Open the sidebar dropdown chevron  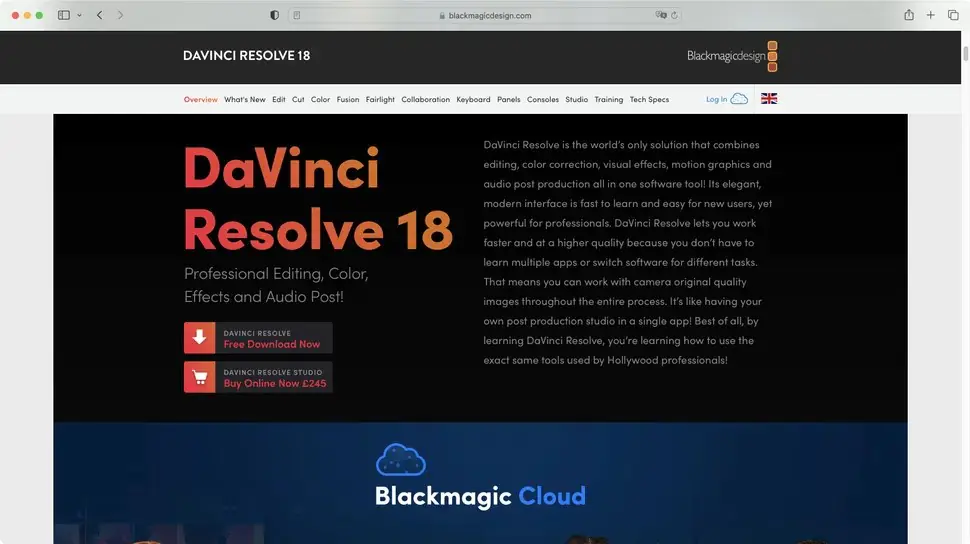(x=79, y=15)
